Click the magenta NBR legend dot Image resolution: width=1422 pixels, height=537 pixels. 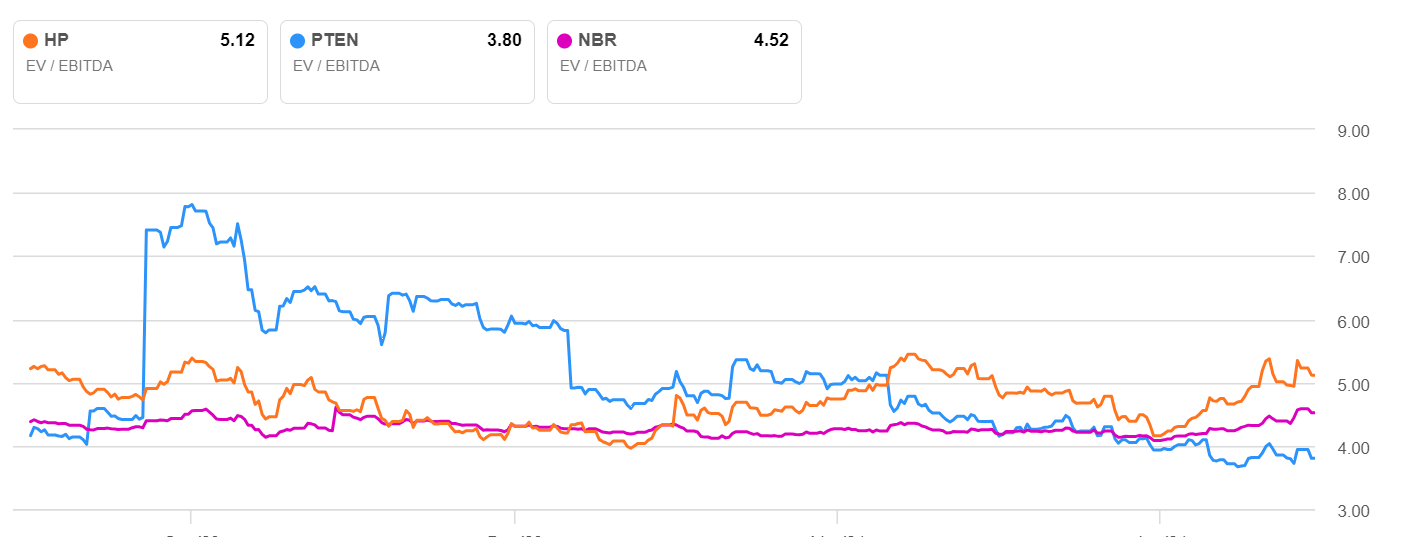(564, 41)
